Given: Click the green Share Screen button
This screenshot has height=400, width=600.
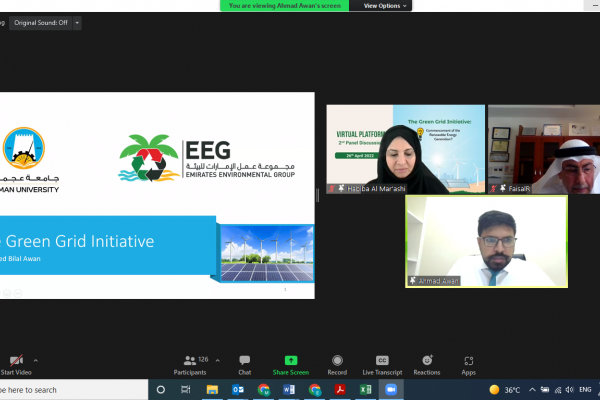Looking at the screenshot, I should pyautogui.click(x=291, y=363).
